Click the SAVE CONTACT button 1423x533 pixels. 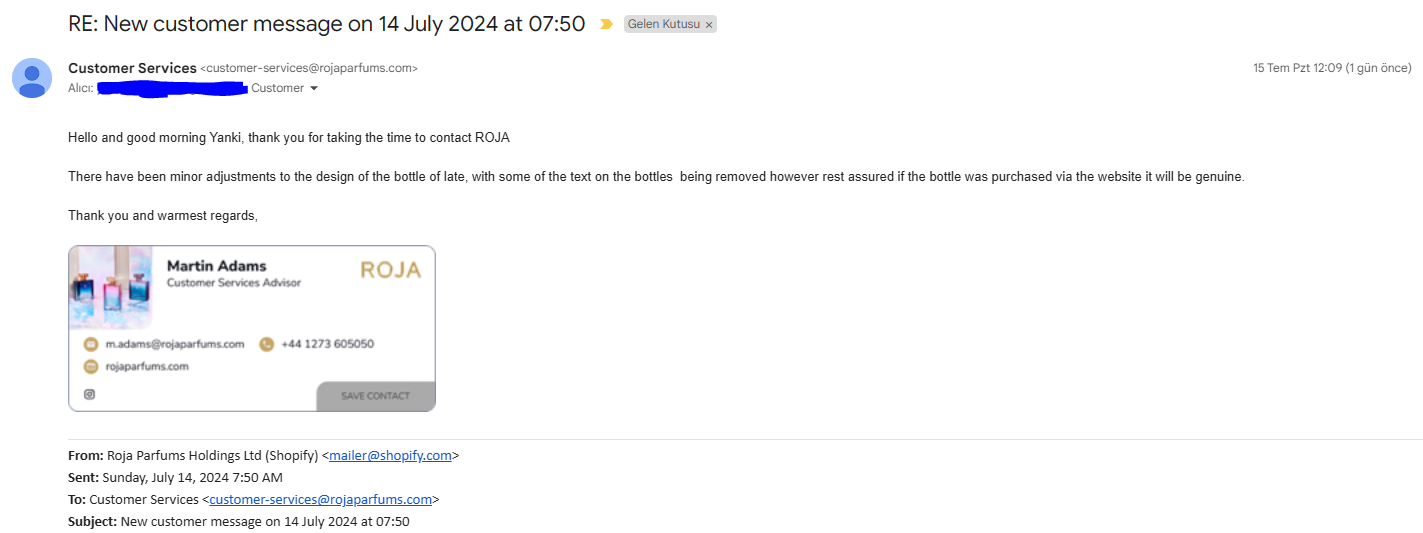pos(376,396)
